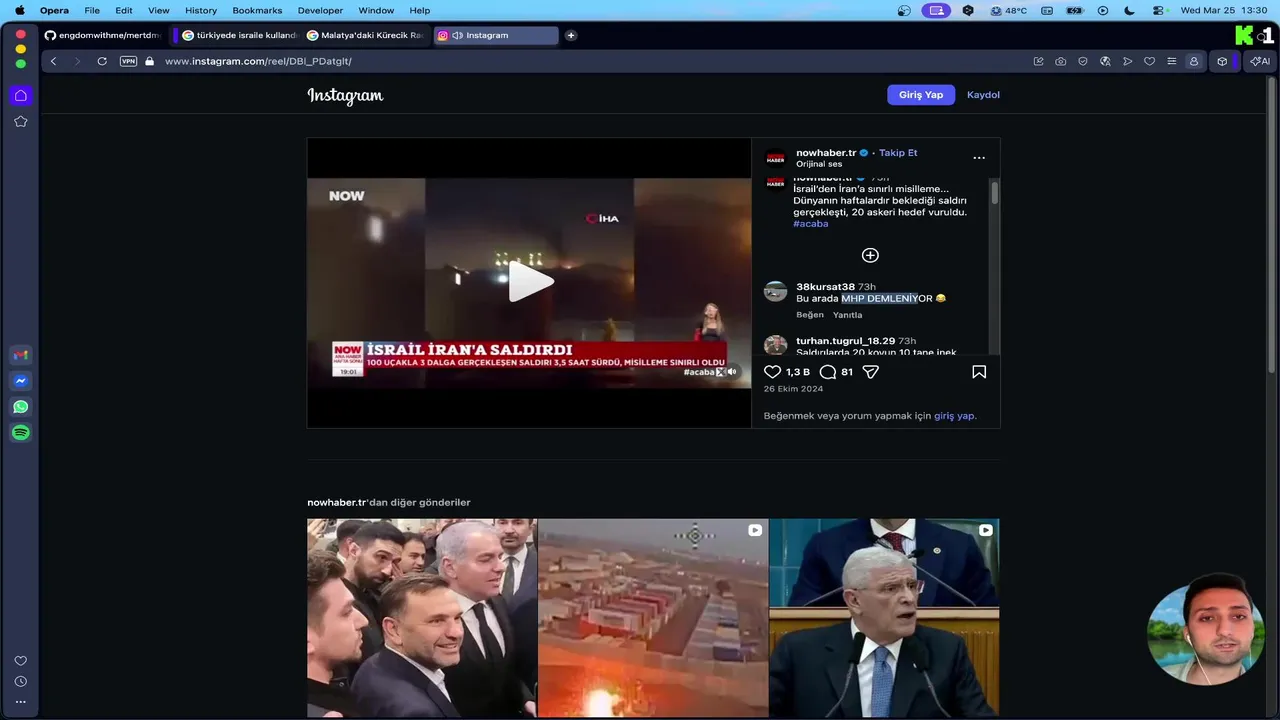
Task: Open the sidebar heart pinboards icon
Action: point(20,661)
